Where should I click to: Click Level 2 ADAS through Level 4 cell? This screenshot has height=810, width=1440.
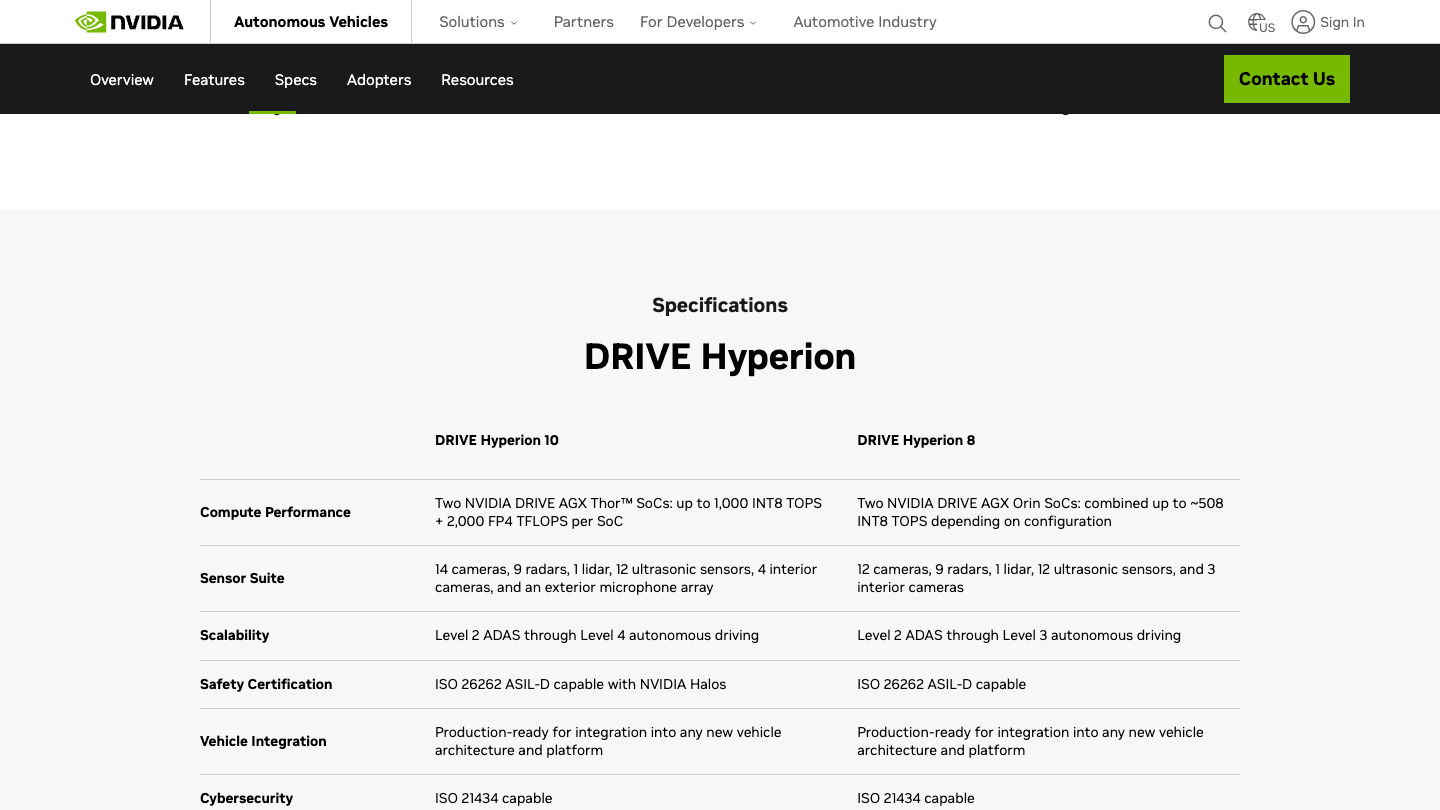pyautogui.click(x=597, y=635)
